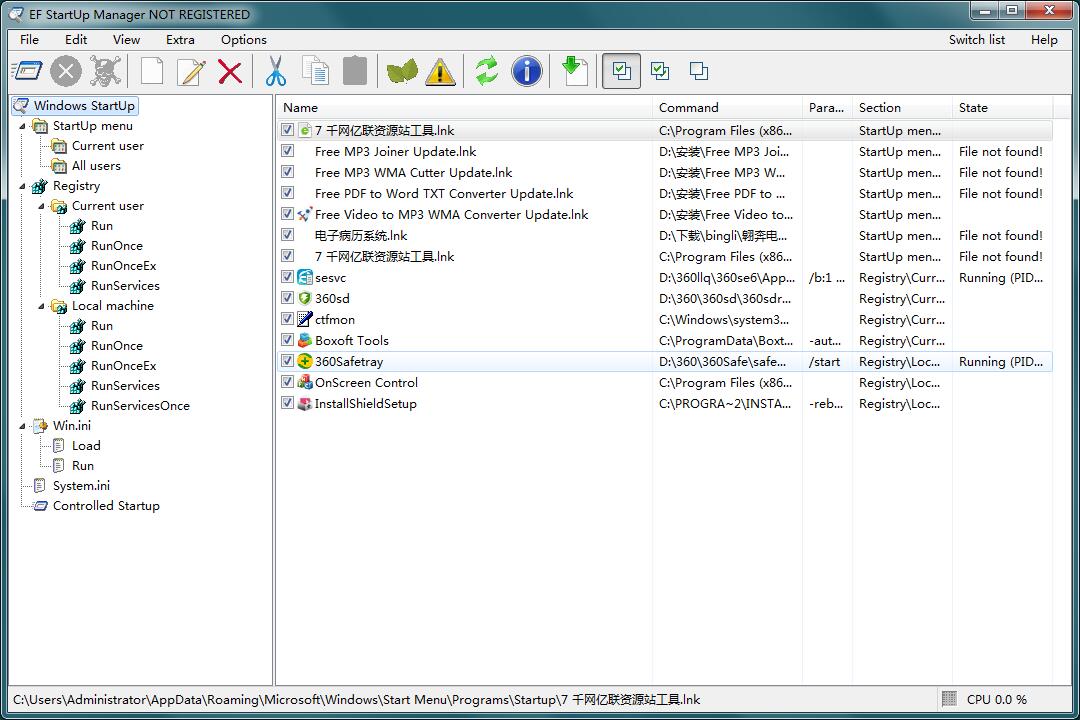Click the scissors Cut toolbar icon
Viewport: 1080px width, 720px height.
[x=276, y=71]
